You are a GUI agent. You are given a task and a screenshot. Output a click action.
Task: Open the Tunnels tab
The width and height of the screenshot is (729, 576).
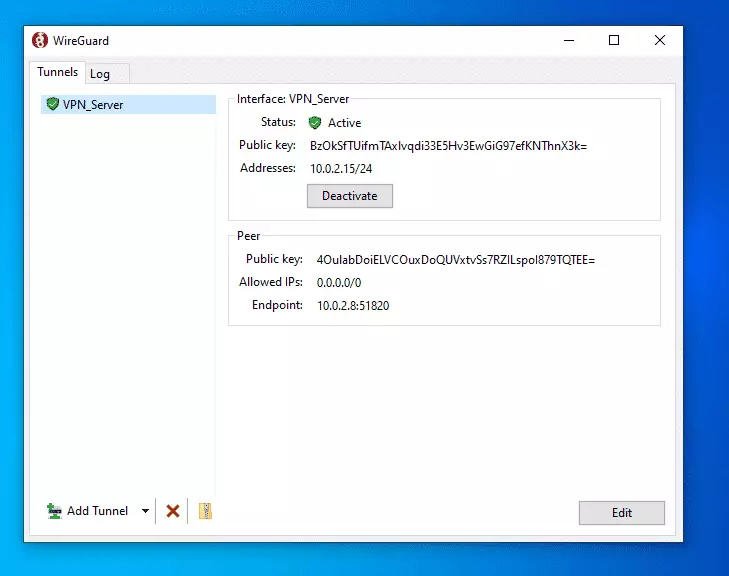click(58, 72)
